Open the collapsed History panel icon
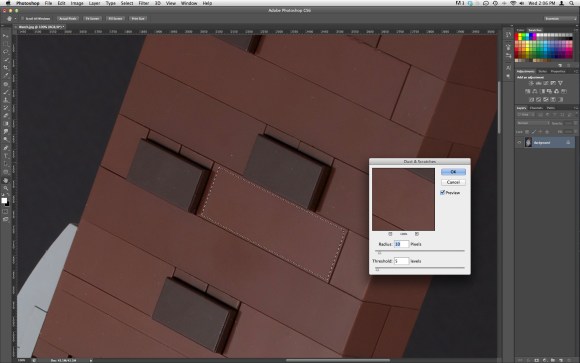Image resolution: width=580 pixels, height=363 pixels. [509, 34]
